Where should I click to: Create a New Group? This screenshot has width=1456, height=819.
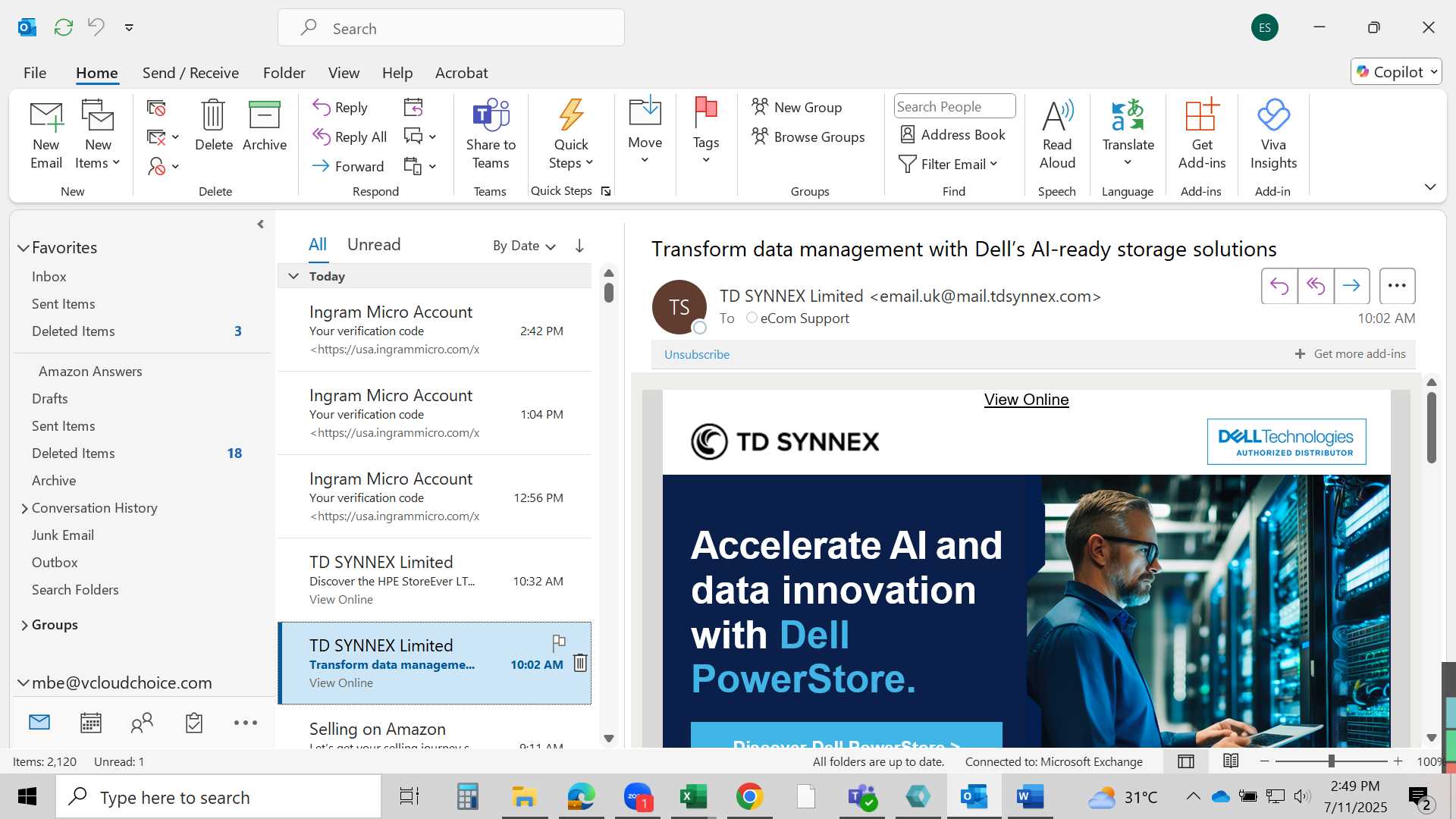(x=797, y=107)
